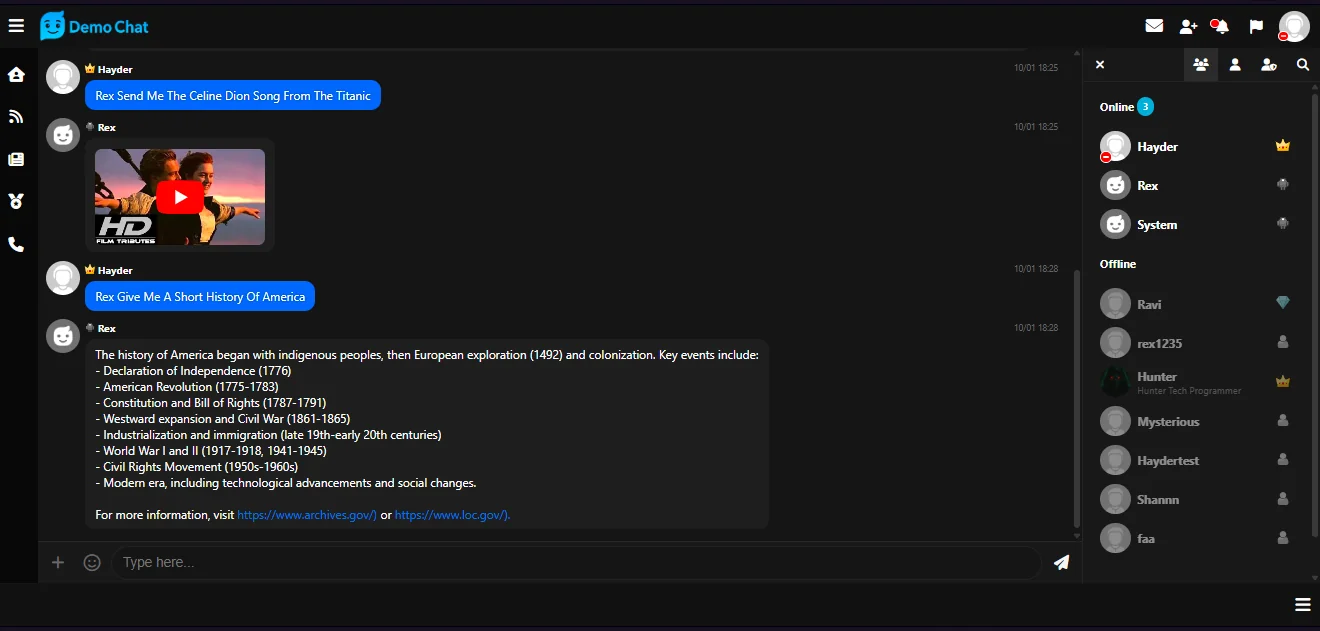This screenshot has height=631, width=1320.
Task: Open the archives.gov link
Action: pyautogui.click(x=306, y=515)
